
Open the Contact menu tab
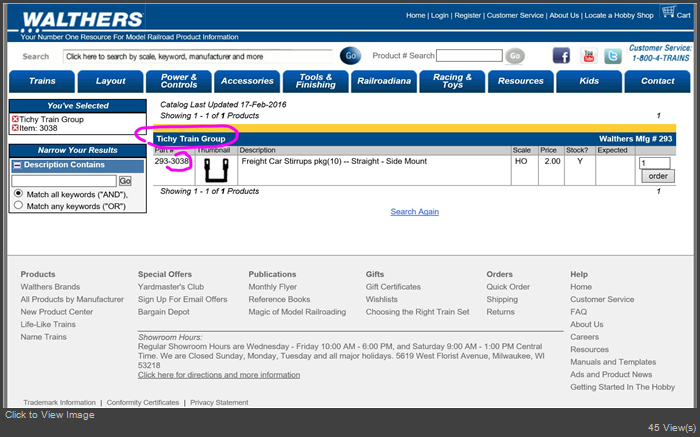[x=657, y=81]
